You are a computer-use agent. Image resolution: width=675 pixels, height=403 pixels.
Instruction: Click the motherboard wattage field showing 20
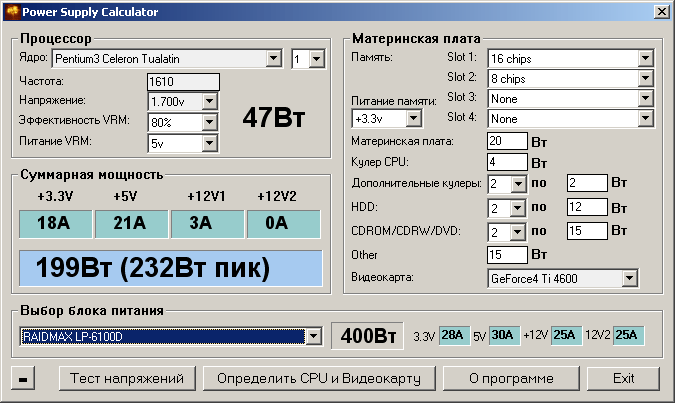[x=507, y=141]
